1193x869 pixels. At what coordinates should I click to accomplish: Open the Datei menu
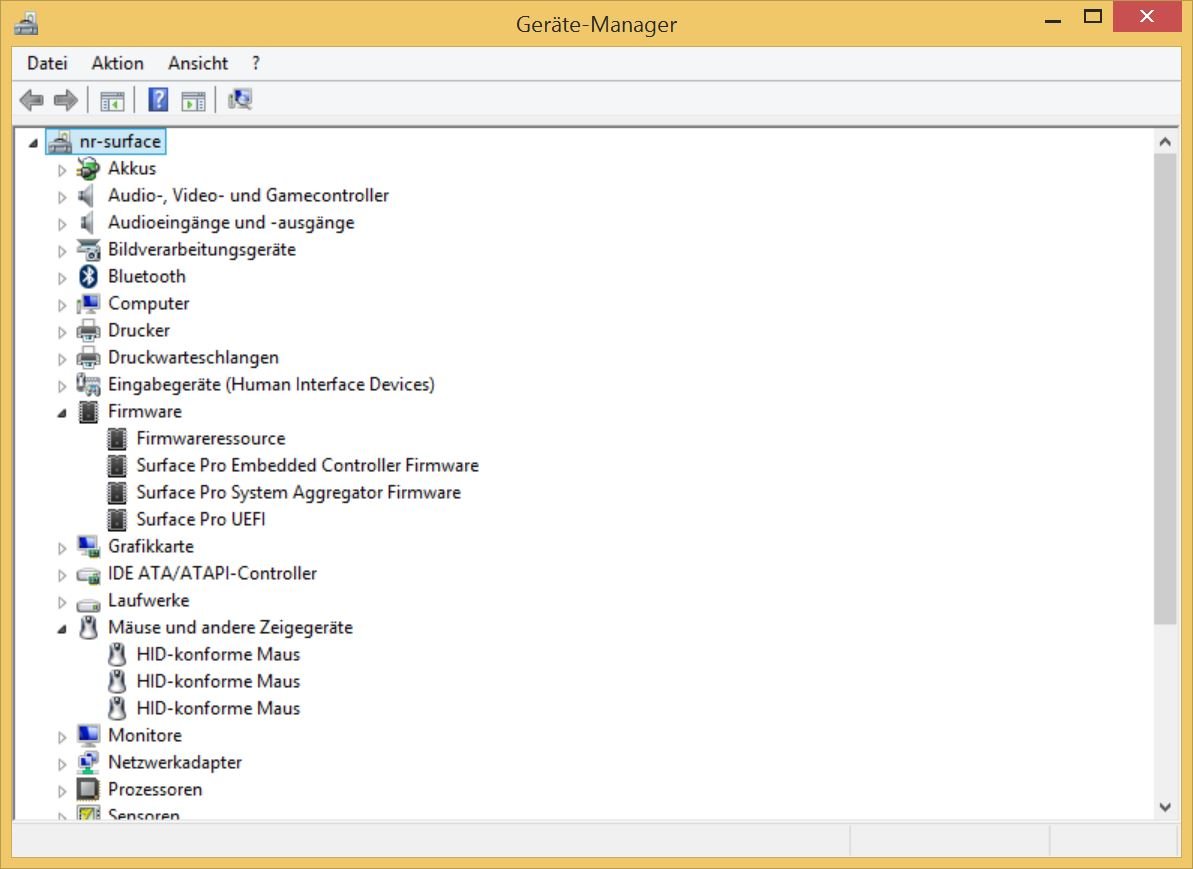[47, 63]
